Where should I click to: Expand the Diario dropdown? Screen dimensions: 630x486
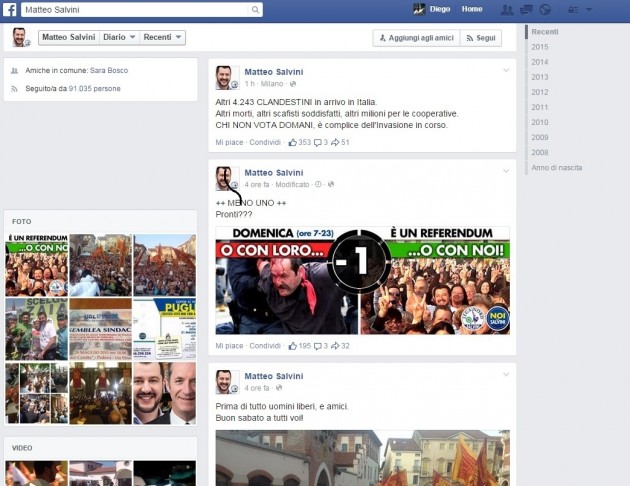pos(119,38)
